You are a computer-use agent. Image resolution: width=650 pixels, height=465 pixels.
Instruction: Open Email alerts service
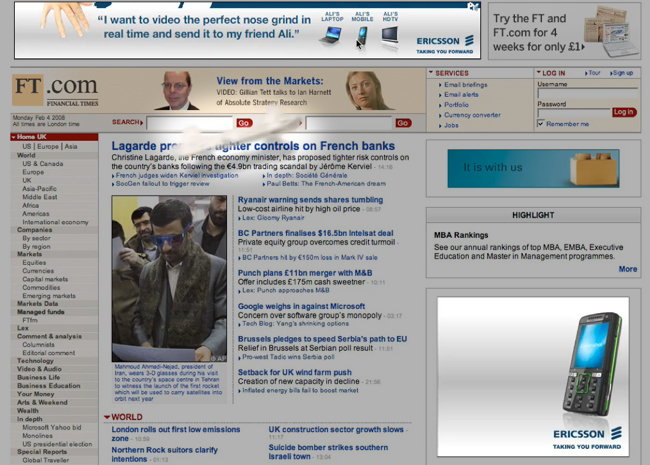coord(461,94)
